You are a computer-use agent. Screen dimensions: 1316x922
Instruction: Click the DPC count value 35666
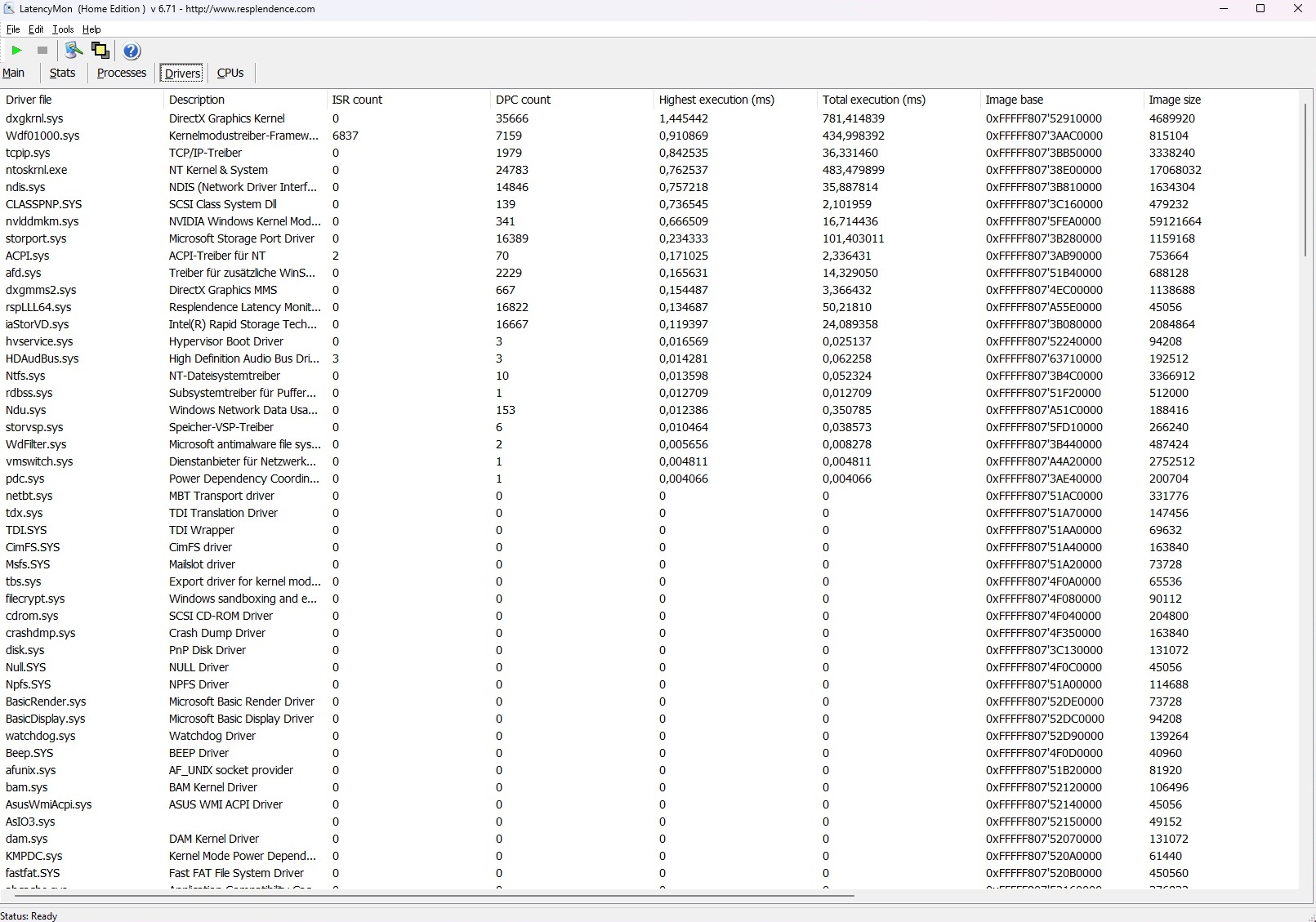(x=512, y=118)
